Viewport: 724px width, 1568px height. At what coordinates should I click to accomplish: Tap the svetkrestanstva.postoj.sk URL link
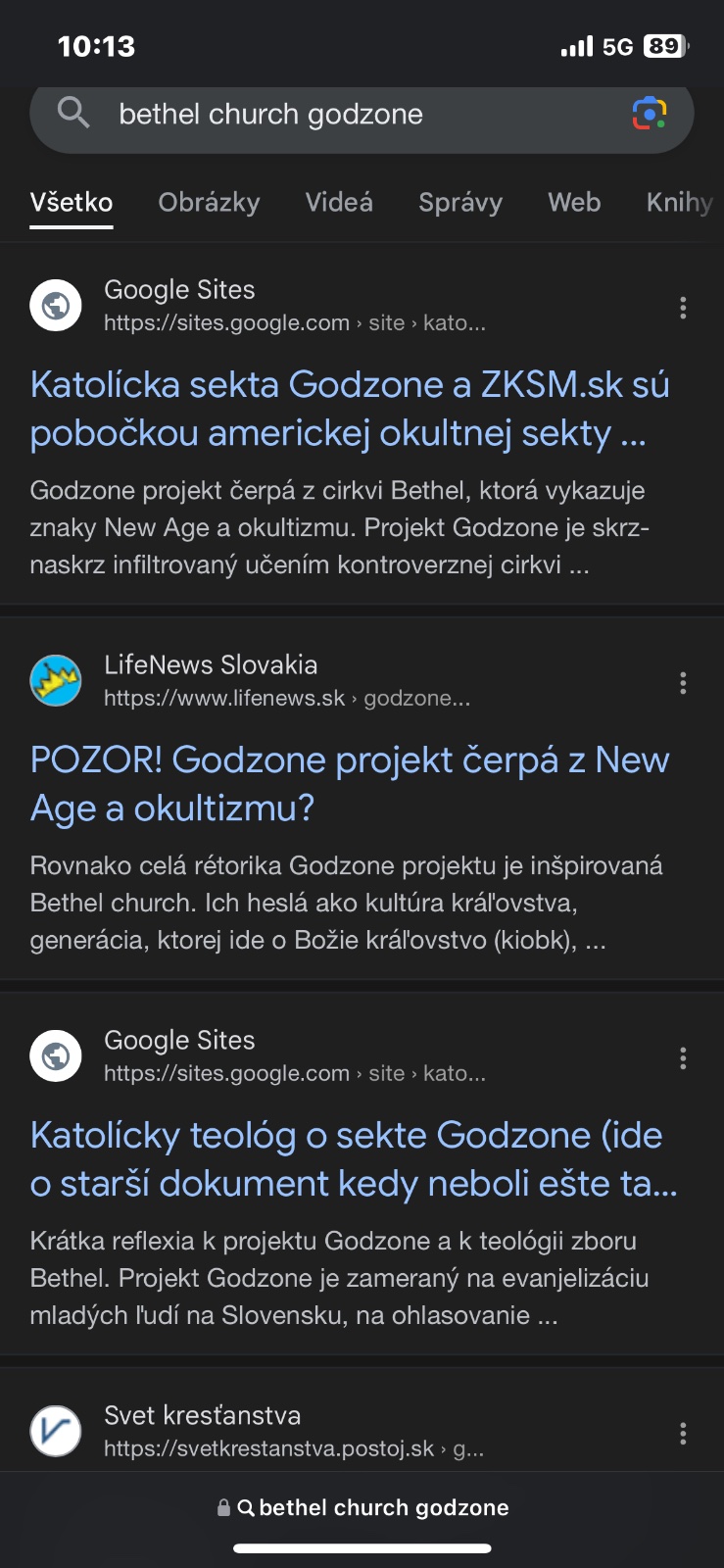[x=293, y=1448]
